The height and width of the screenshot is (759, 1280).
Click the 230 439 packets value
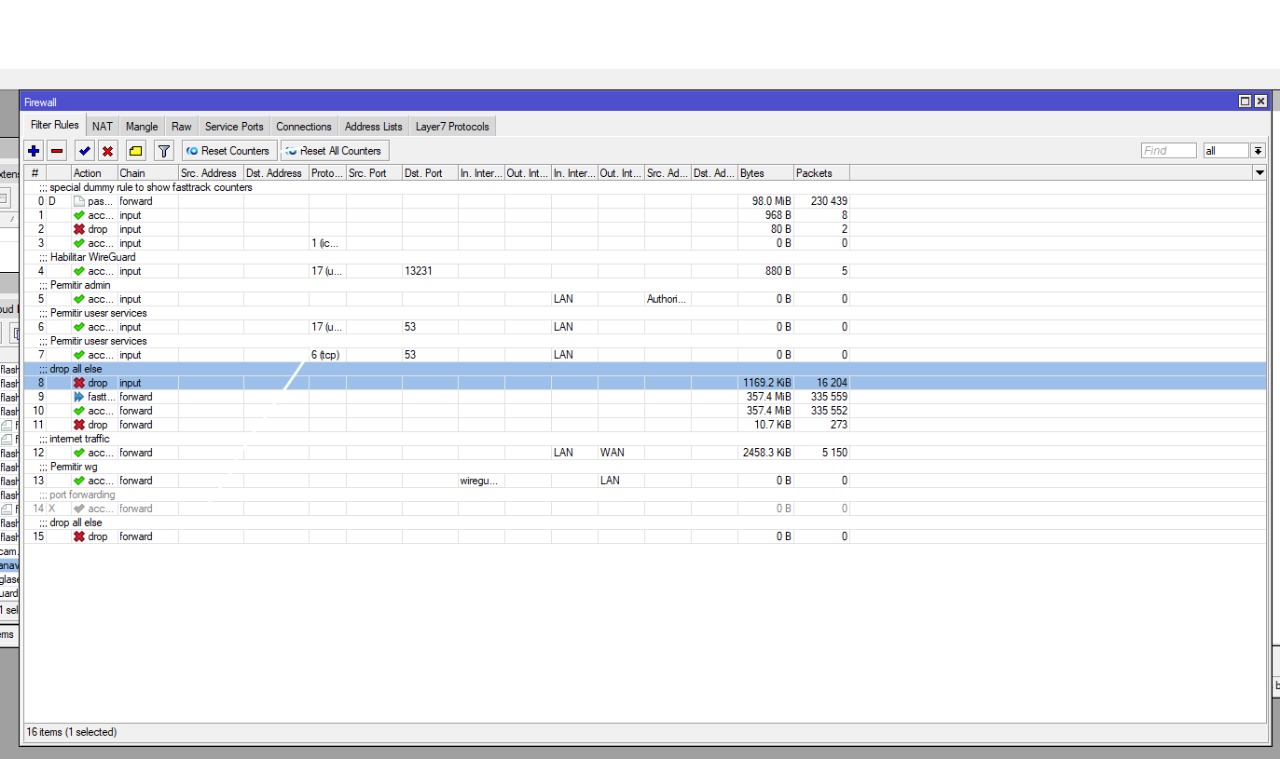coord(829,201)
